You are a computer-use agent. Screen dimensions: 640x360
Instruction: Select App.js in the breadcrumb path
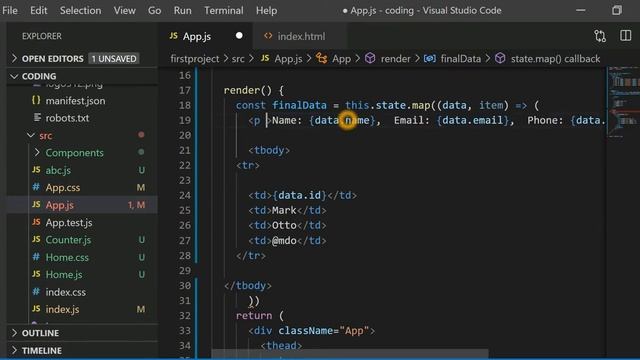tap(288, 59)
